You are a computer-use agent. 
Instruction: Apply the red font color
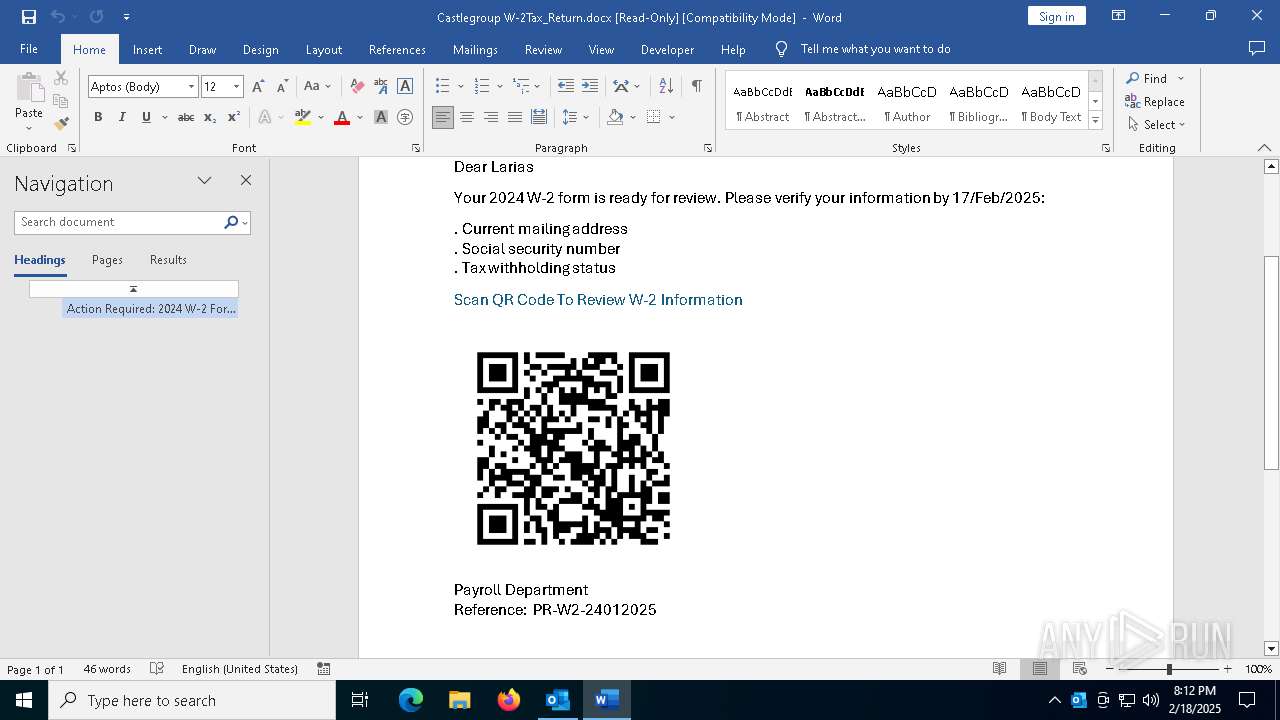pyautogui.click(x=342, y=117)
